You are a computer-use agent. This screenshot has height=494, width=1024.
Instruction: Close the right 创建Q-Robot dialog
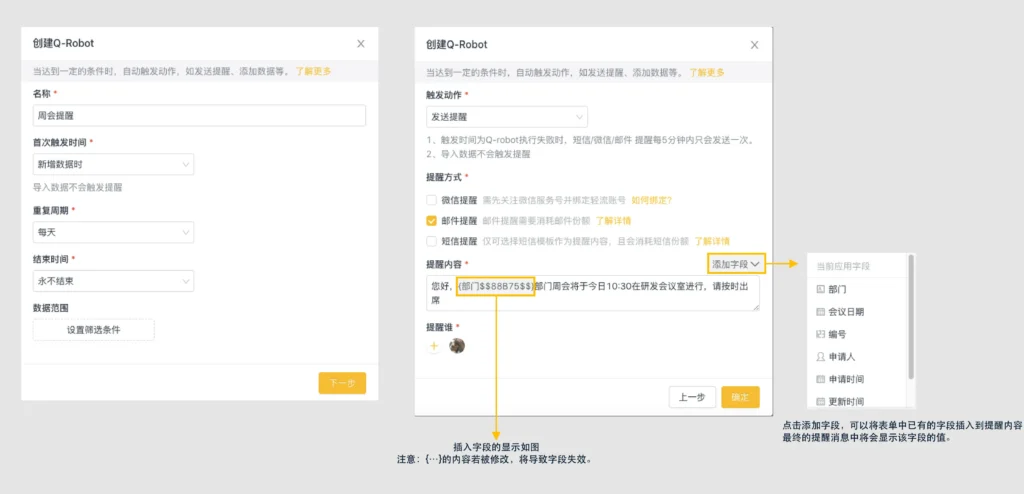754,44
